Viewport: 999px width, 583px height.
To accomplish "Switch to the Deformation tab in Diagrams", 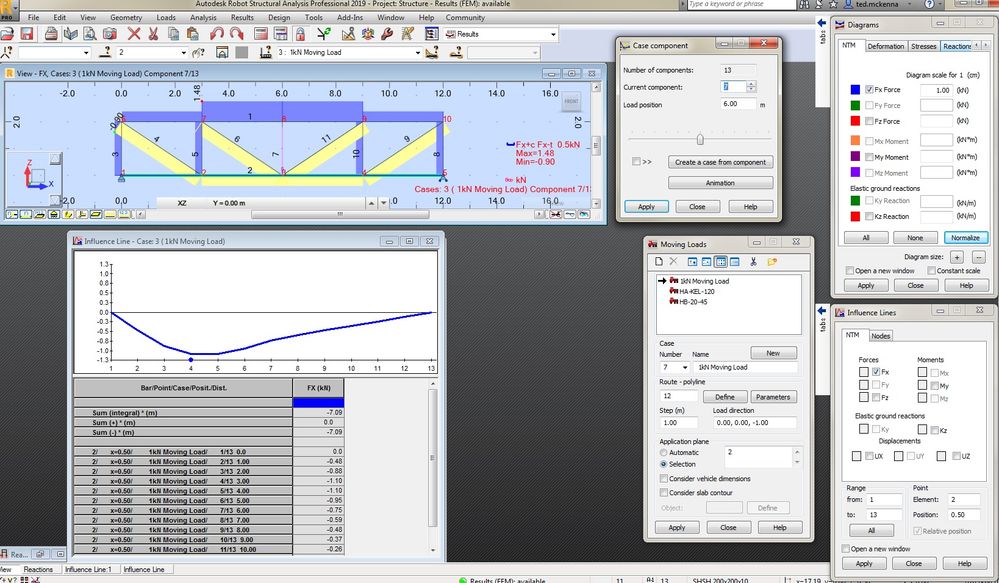I will [886, 47].
